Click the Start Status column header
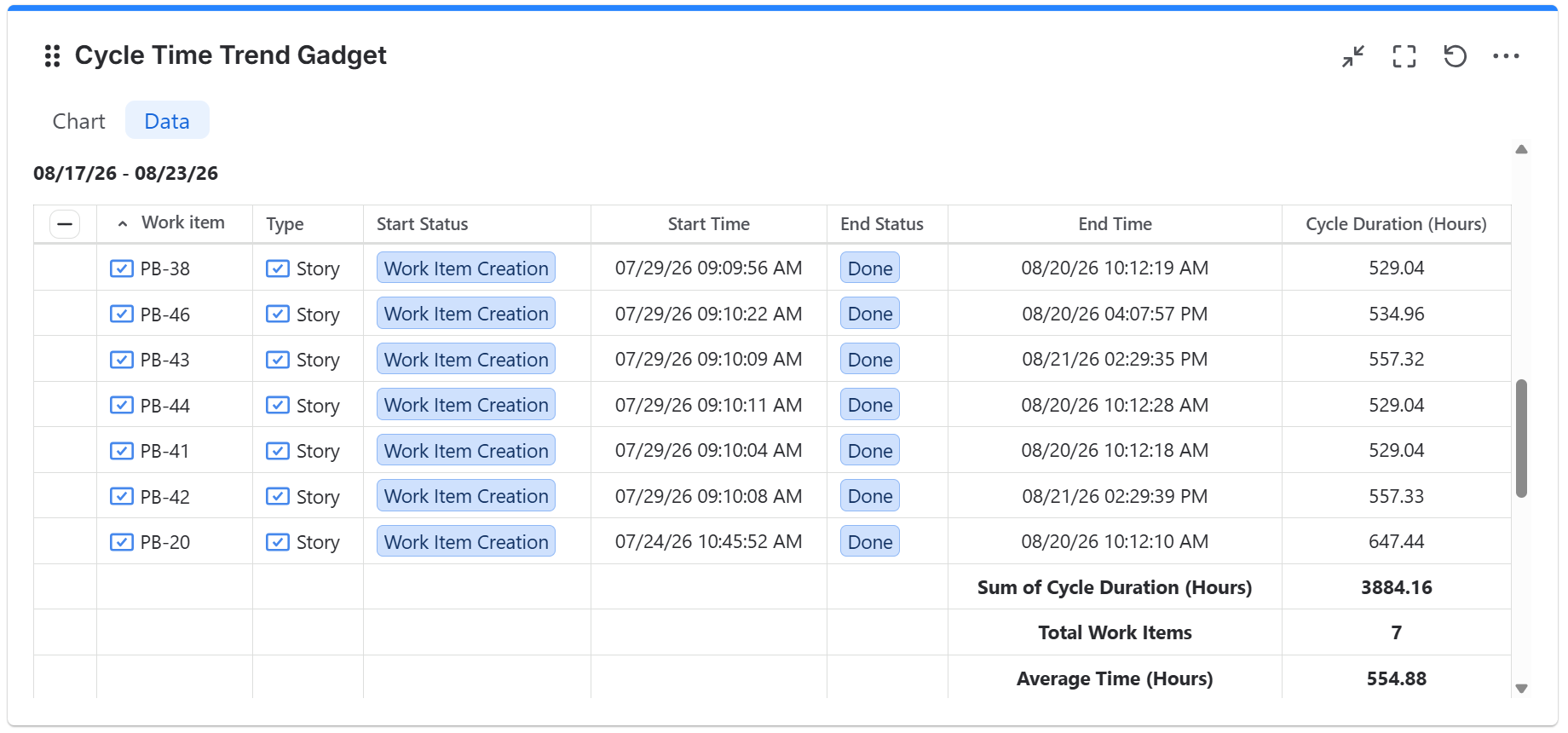This screenshot has height=733, width=1568. 422,224
